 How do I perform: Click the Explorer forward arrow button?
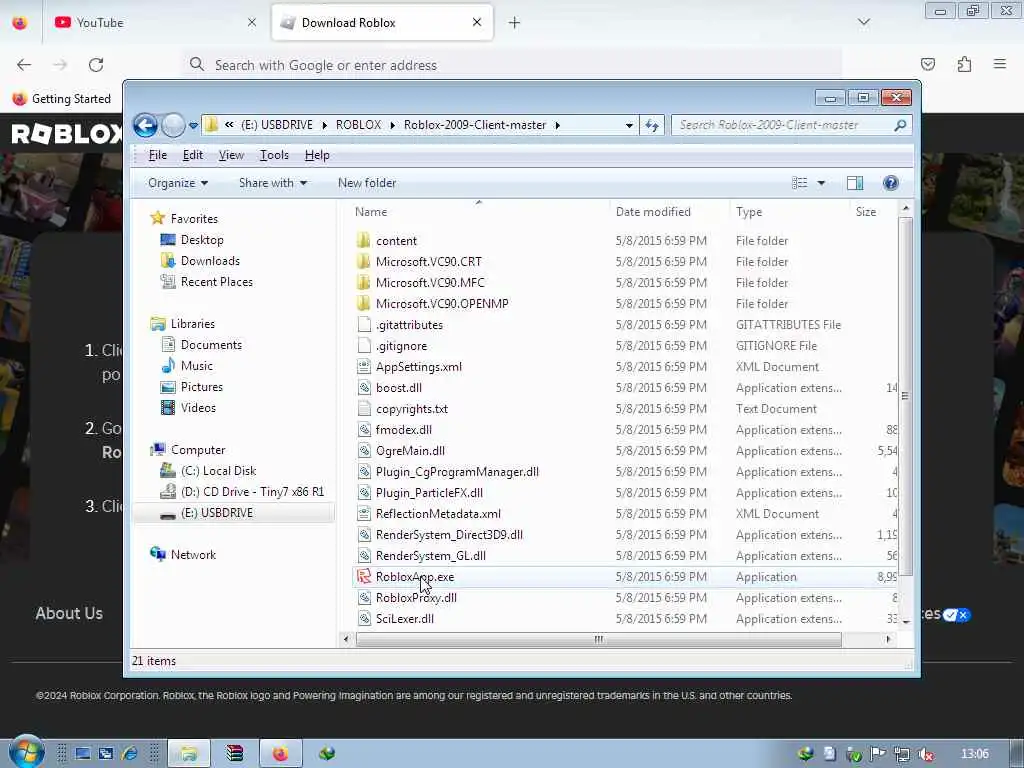pyautogui.click(x=173, y=125)
